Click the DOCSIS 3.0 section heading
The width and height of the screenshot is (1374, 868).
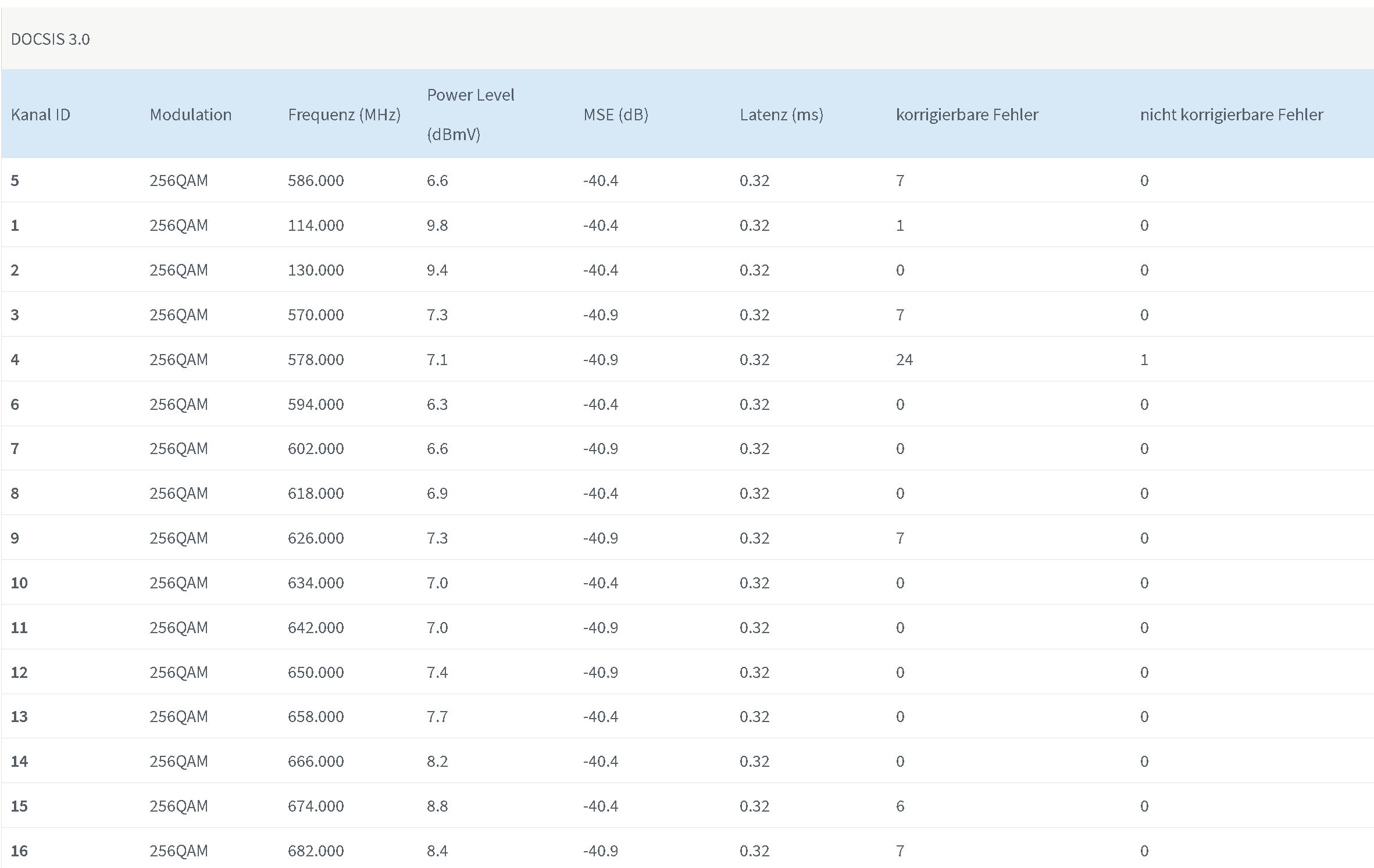click(51, 39)
